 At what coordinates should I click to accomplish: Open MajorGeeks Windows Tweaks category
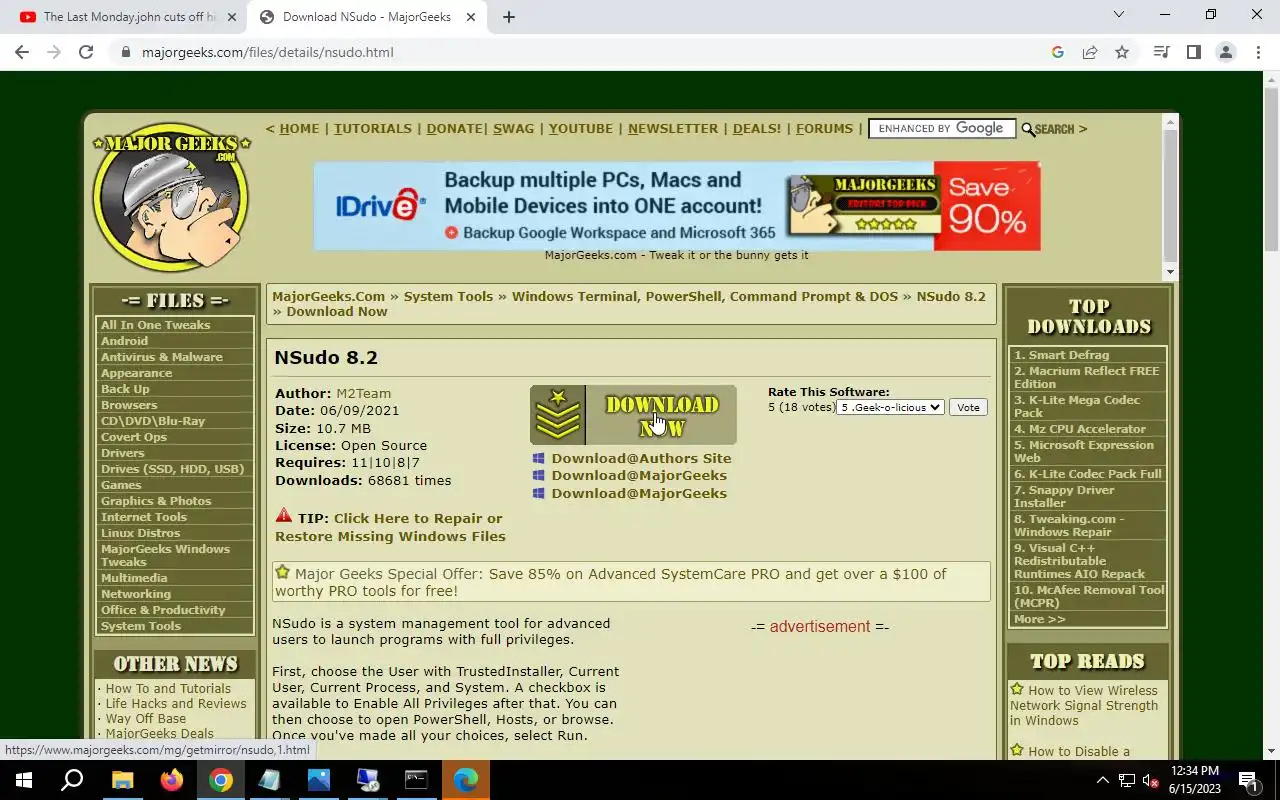(x=165, y=555)
